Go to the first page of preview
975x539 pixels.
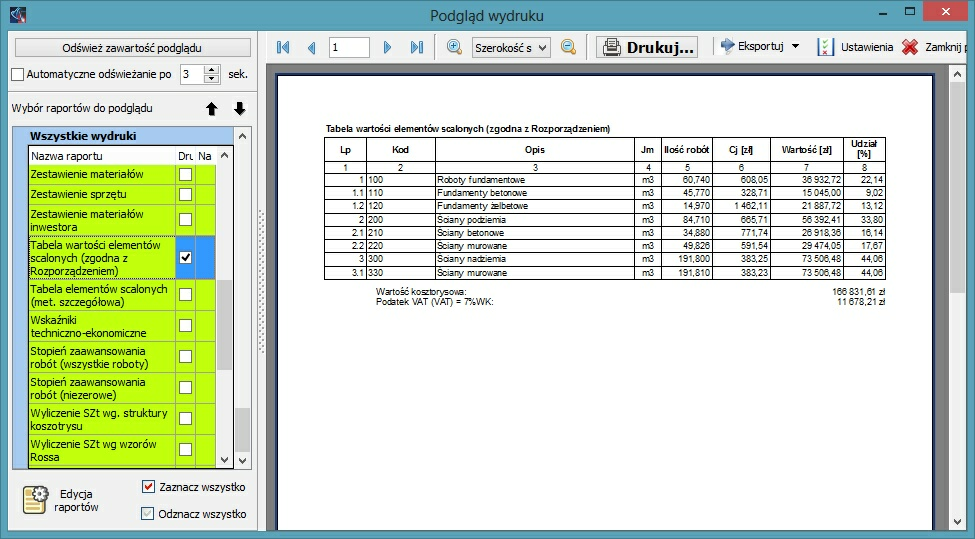(283, 47)
